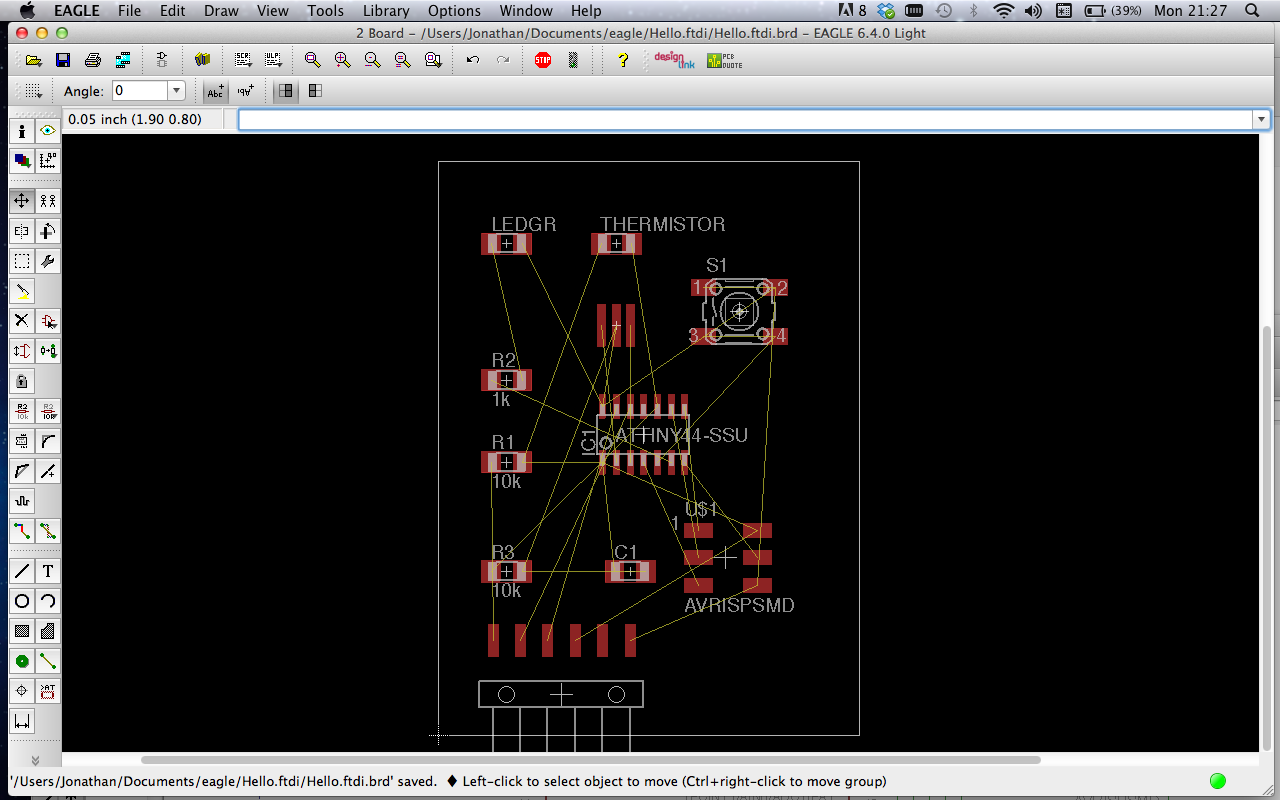Select the Name tool
Image resolution: width=1280 pixels, height=800 pixels.
22,411
